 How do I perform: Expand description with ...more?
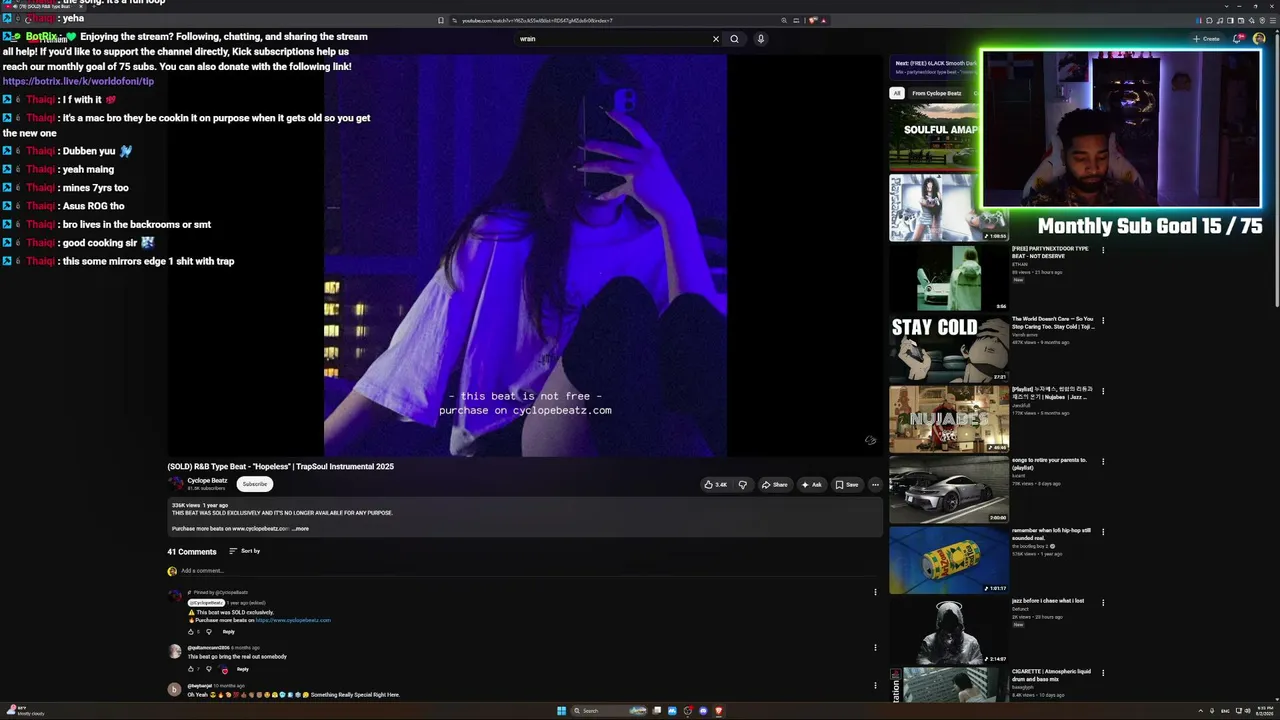point(300,529)
